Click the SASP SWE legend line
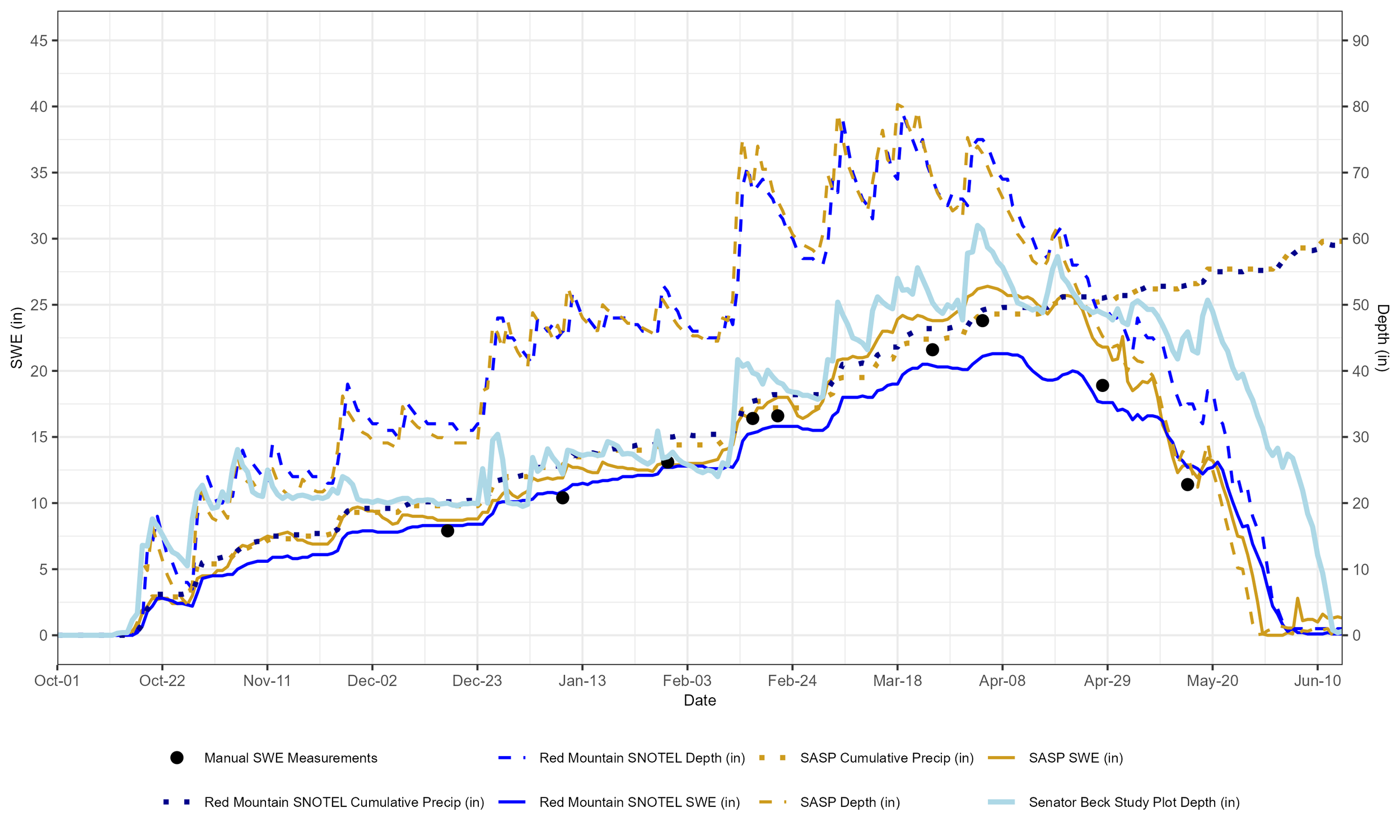The width and height of the screenshot is (1400, 840). pos(1001,758)
